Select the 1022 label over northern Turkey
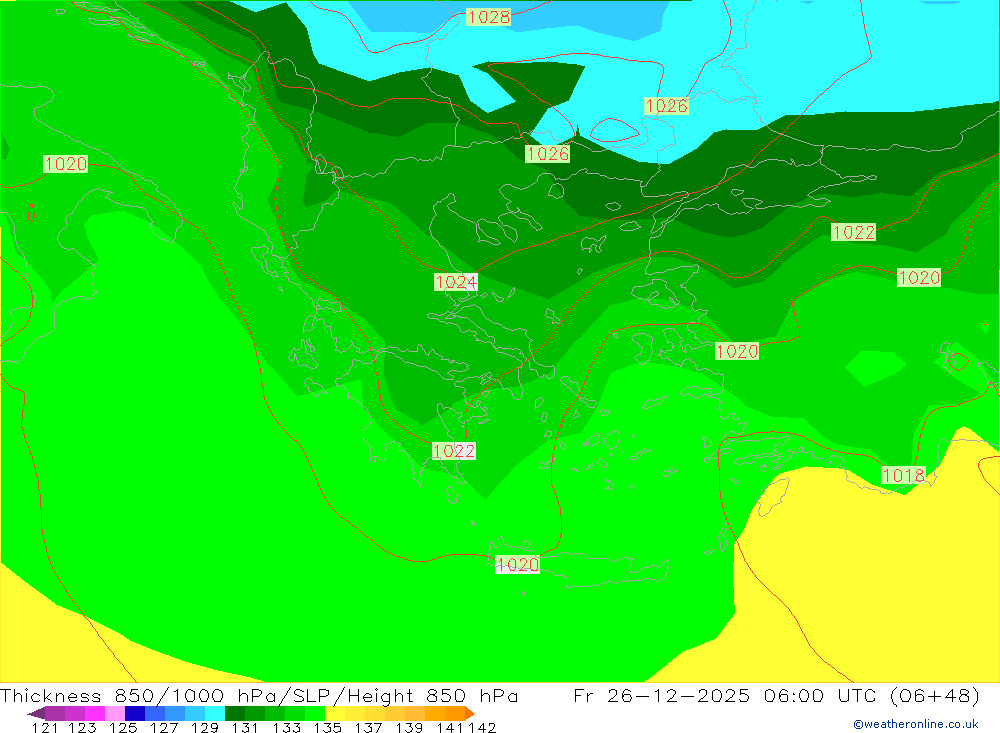Viewport: 1000px width, 733px height. coord(853,232)
